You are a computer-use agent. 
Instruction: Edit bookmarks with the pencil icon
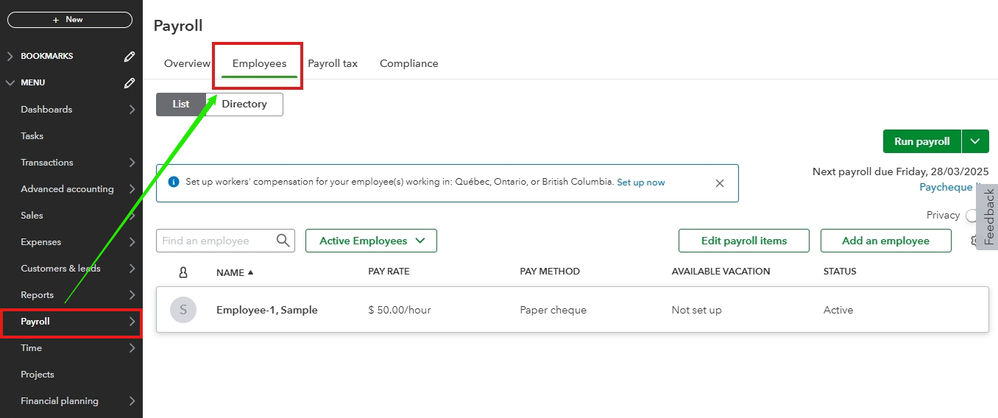click(x=129, y=56)
